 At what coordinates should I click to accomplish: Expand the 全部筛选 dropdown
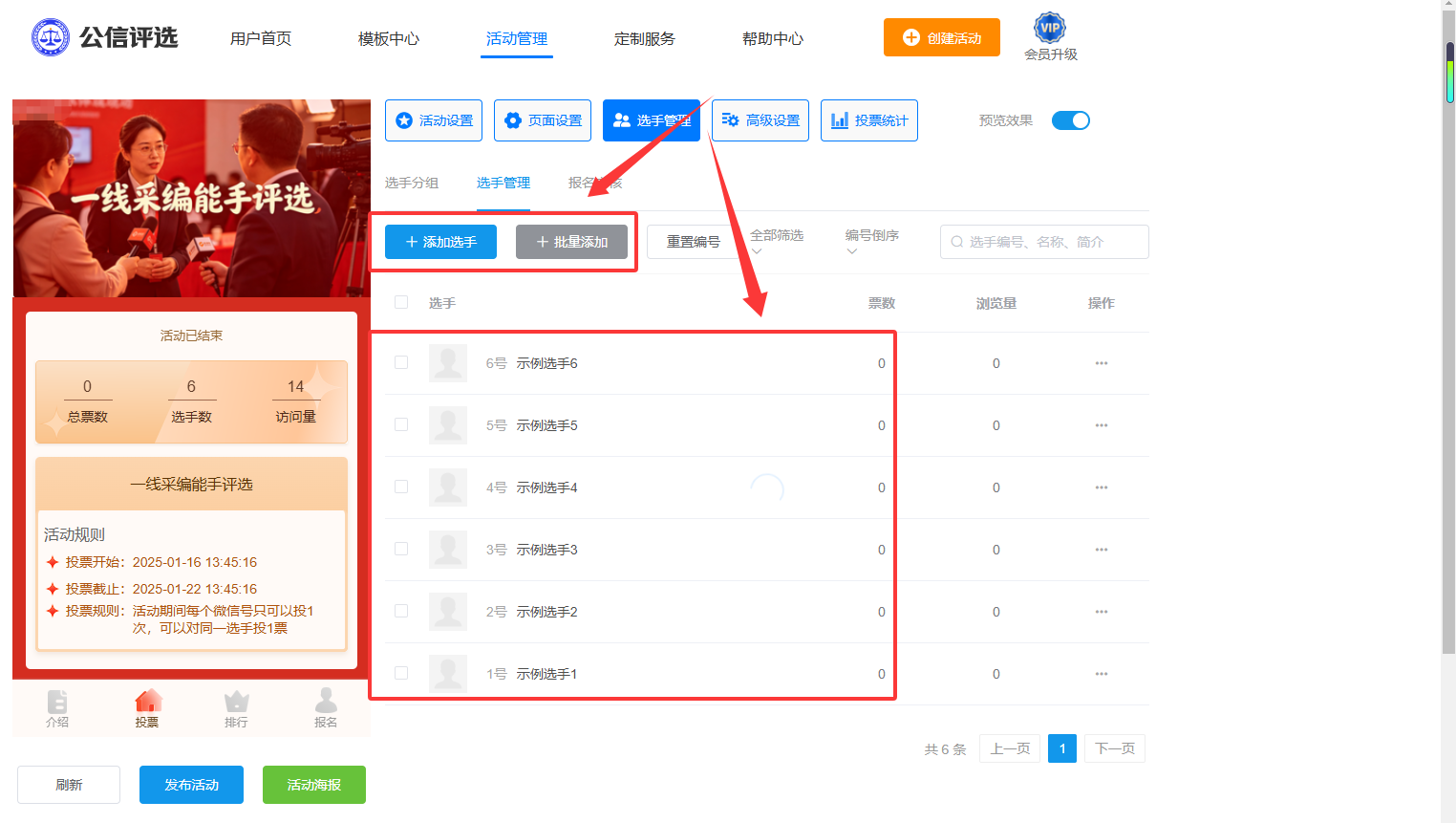[x=777, y=242]
